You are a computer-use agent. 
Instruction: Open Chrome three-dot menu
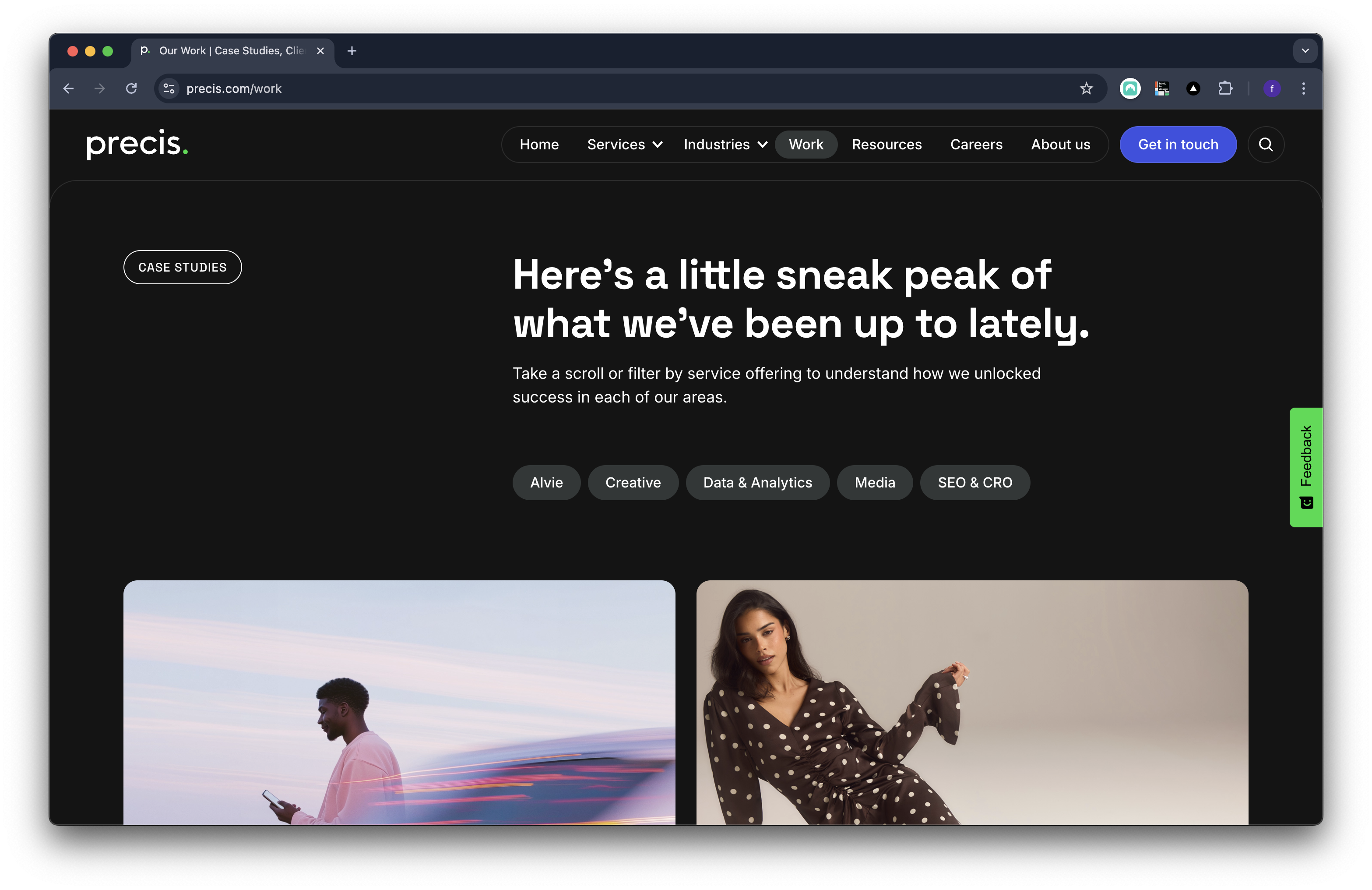(1303, 88)
